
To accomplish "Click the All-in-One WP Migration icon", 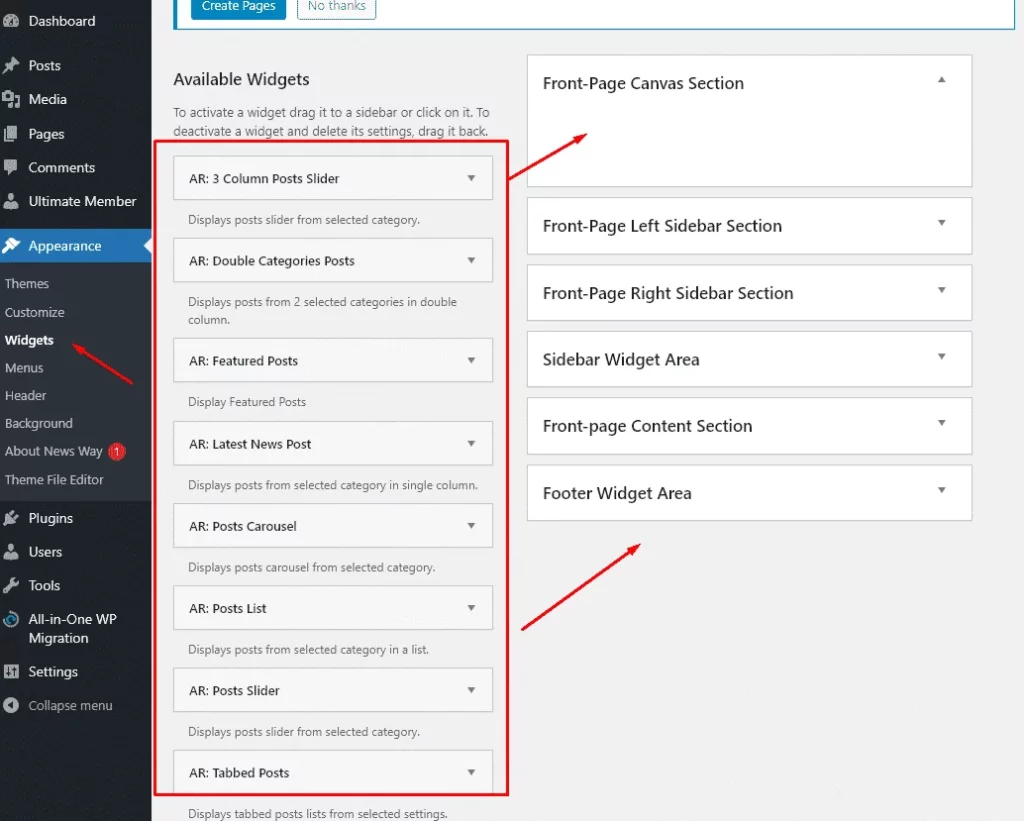I will pos(11,619).
